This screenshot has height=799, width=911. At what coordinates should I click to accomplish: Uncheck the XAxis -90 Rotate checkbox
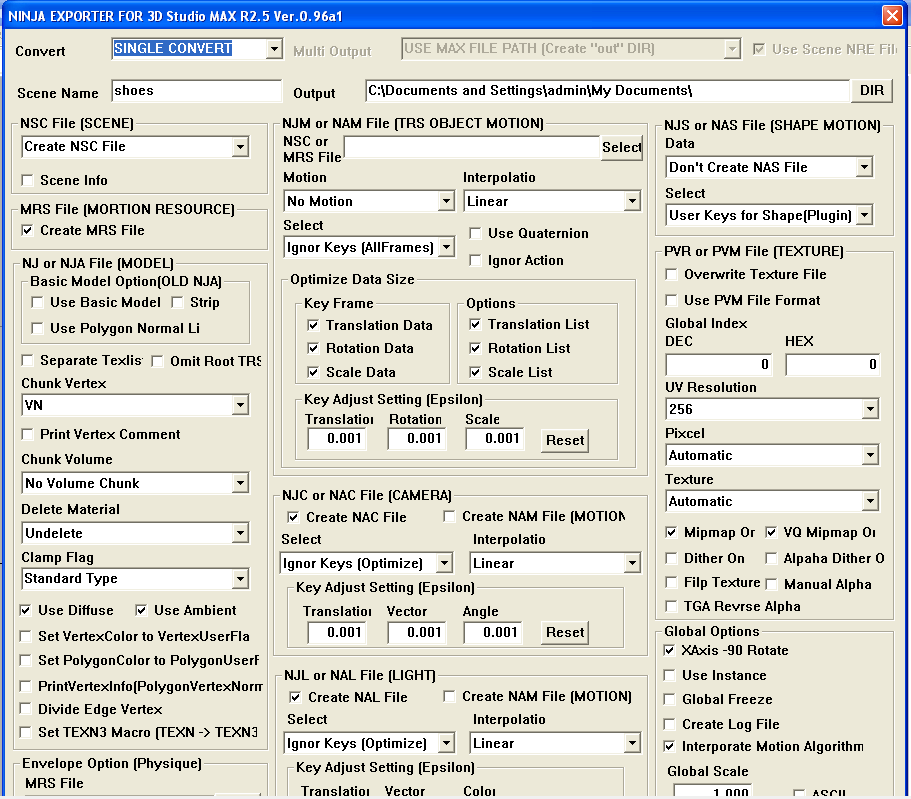[x=669, y=650]
